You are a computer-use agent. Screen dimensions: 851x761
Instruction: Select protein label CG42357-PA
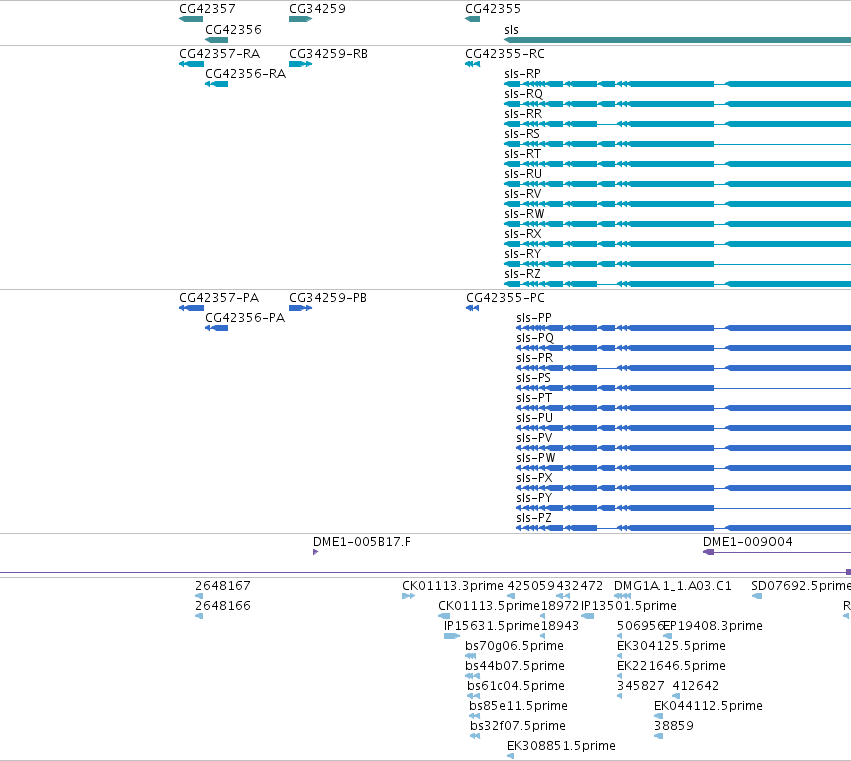(219, 298)
